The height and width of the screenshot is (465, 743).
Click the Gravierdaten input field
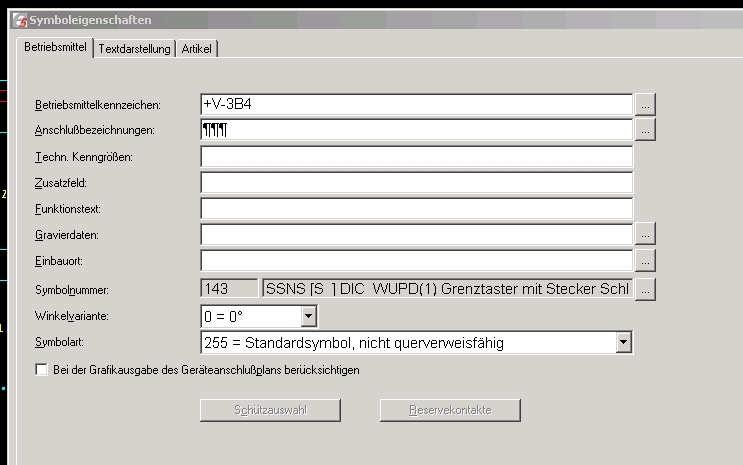point(417,235)
